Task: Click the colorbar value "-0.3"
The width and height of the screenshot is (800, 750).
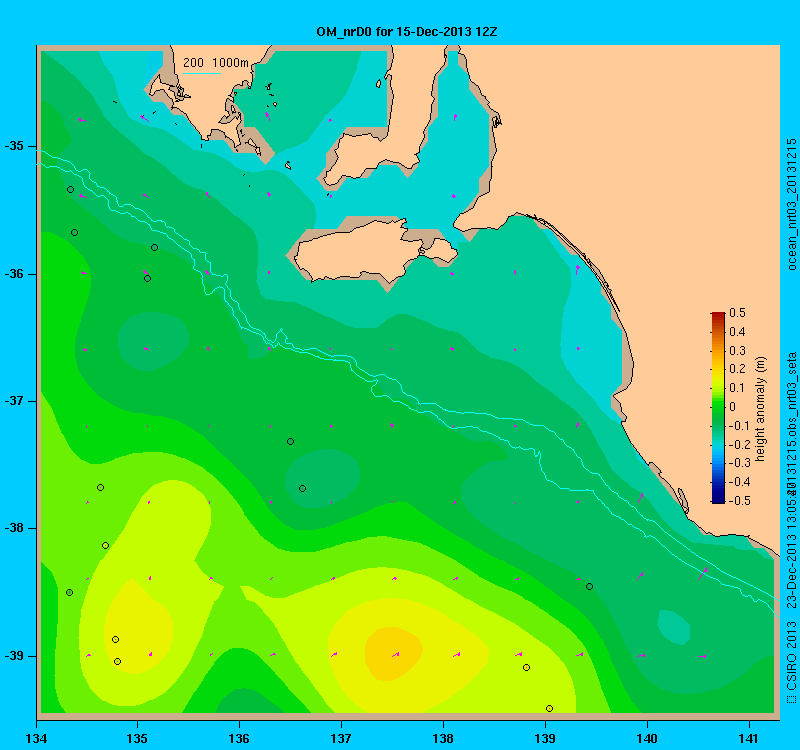Action: pyautogui.click(x=739, y=463)
